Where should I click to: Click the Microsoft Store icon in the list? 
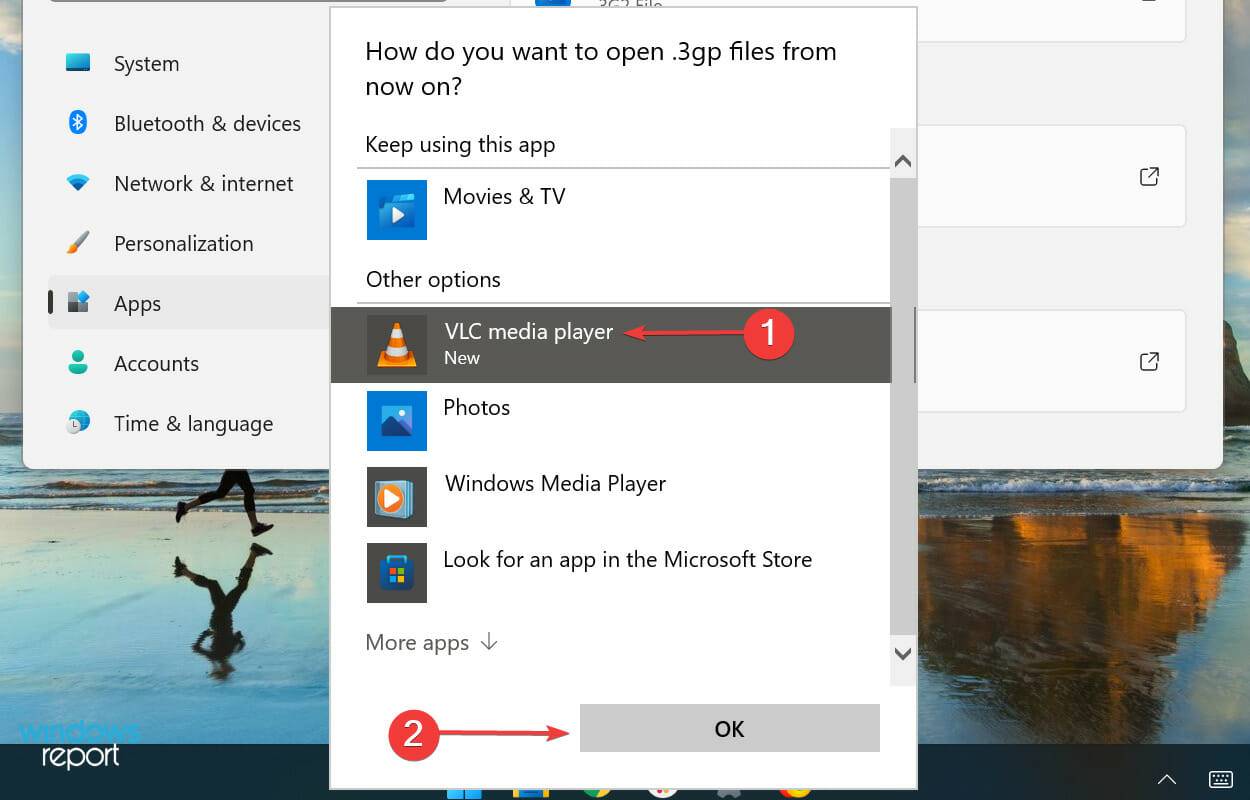[397, 573]
